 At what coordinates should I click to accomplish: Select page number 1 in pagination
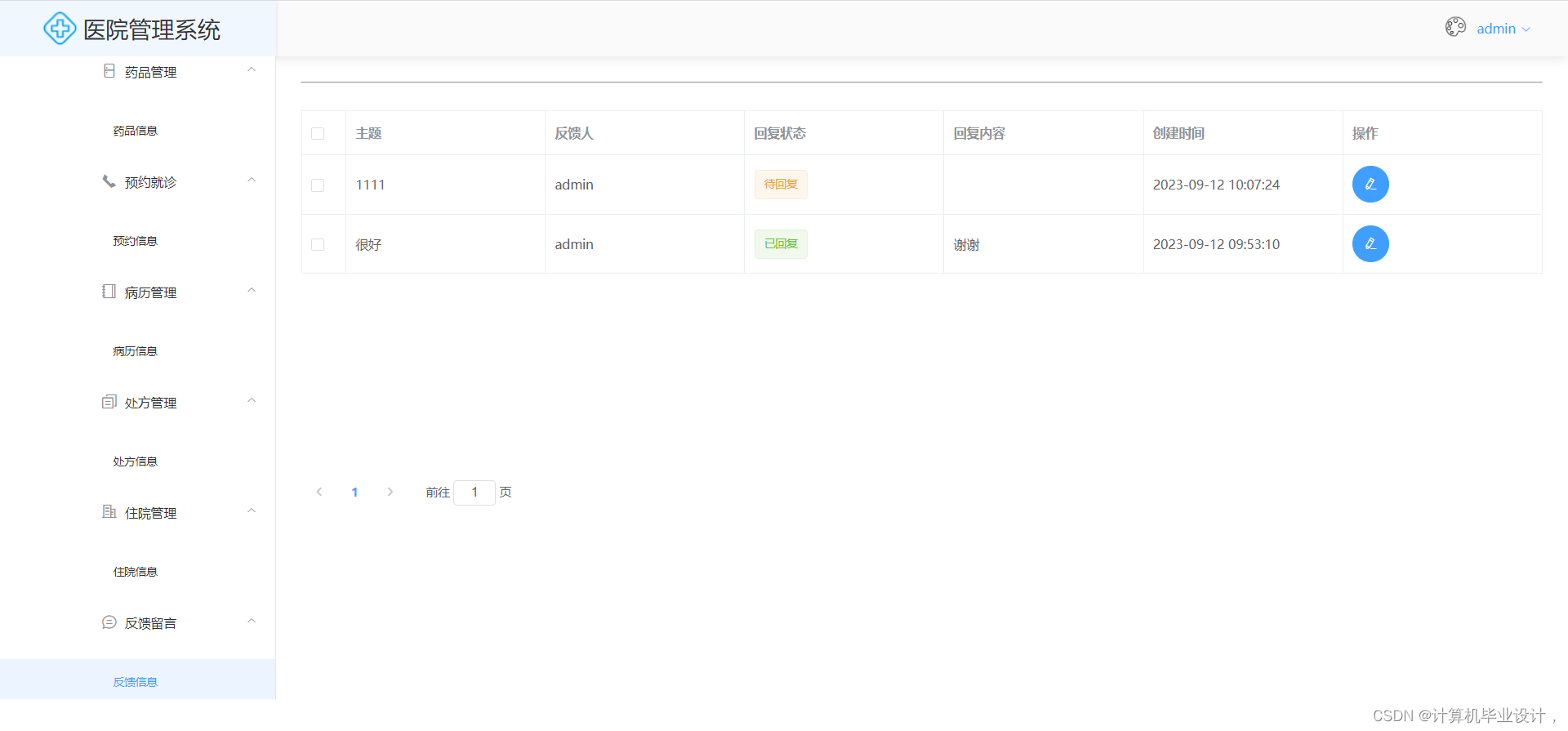click(x=354, y=492)
